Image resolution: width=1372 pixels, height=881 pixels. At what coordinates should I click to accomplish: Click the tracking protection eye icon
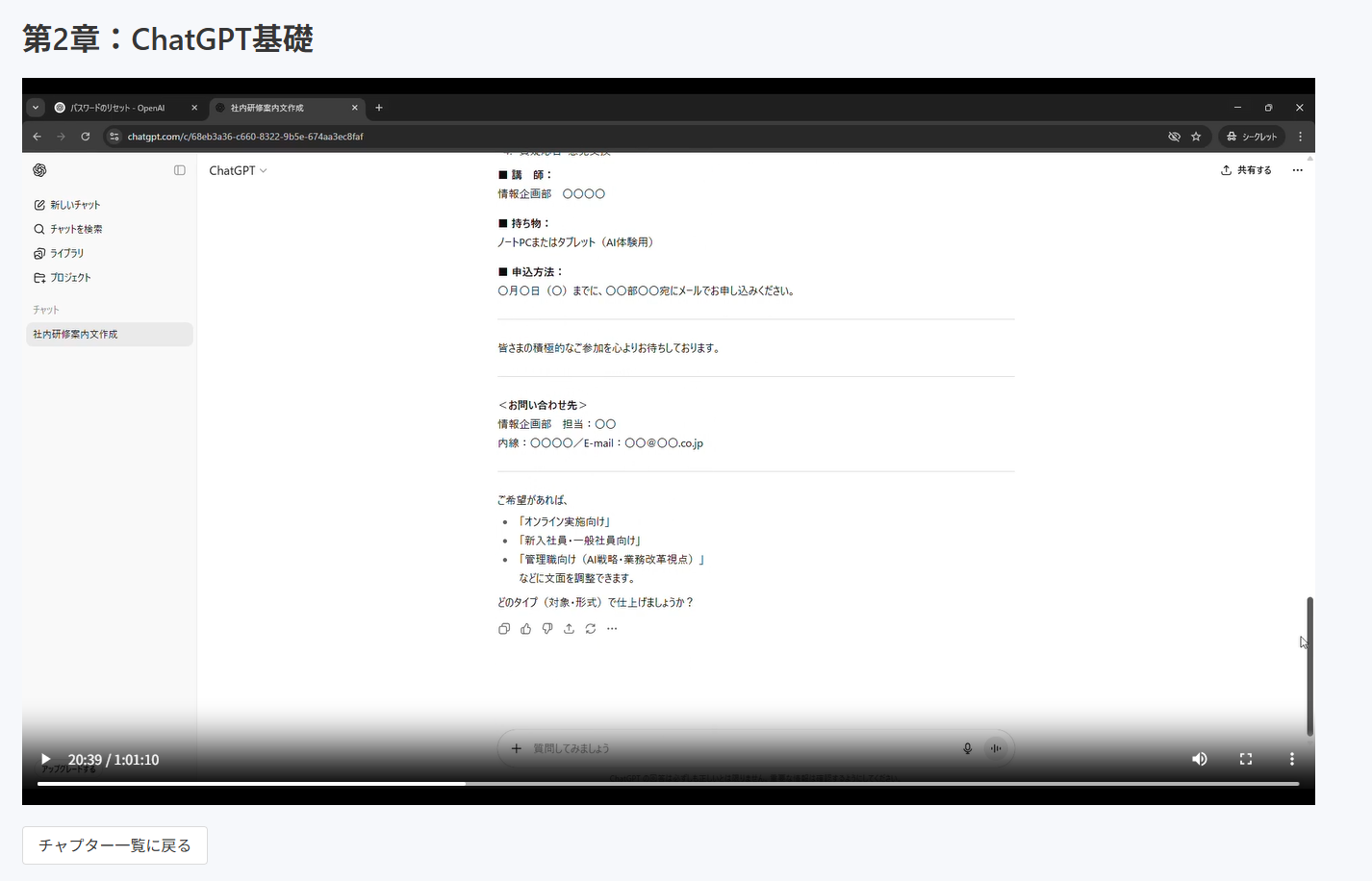click(x=1174, y=137)
